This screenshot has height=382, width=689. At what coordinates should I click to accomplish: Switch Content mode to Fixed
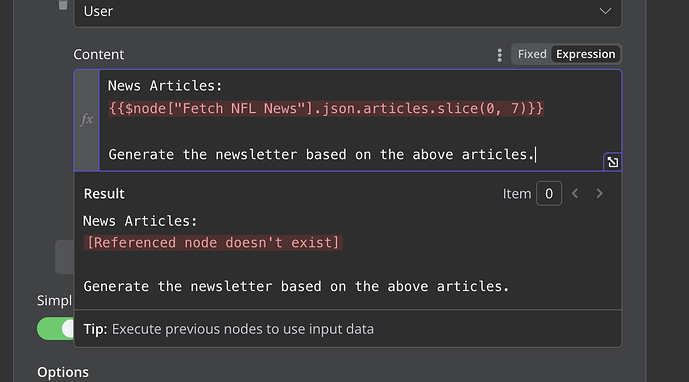532,54
